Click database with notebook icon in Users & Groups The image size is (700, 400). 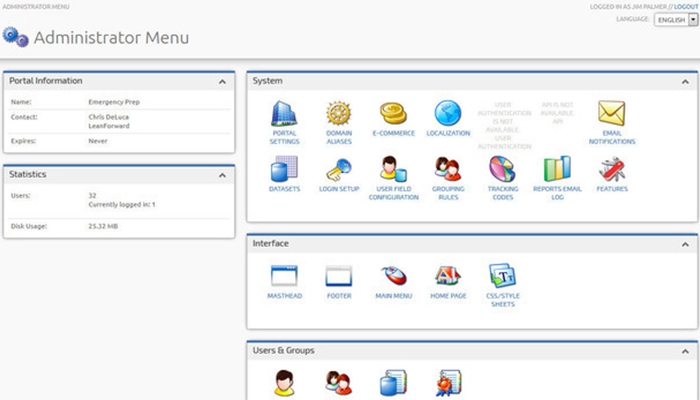coord(393,383)
